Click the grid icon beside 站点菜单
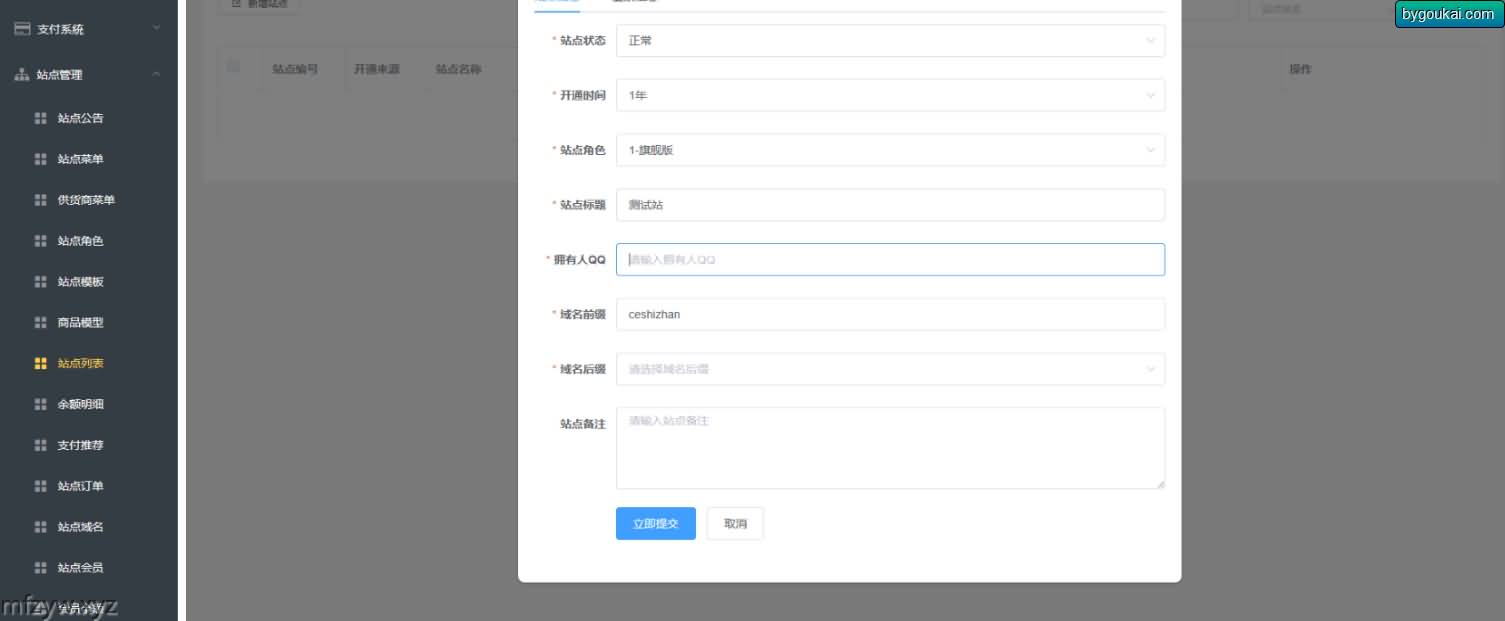Viewport: 1505px width, 621px height. (x=41, y=159)
